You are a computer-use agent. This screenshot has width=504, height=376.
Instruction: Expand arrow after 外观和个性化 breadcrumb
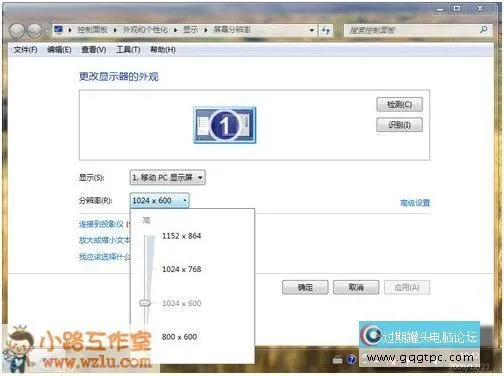[x=175, y=30]
